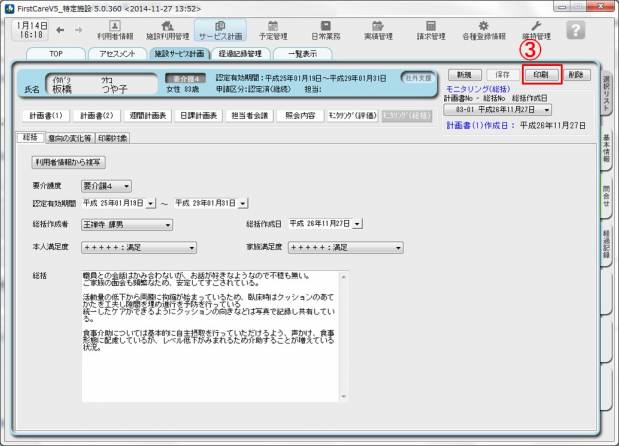The image size is (619, 446).
Task: Go forward with the right arrow icon
Action: click(x=79, y=30)
